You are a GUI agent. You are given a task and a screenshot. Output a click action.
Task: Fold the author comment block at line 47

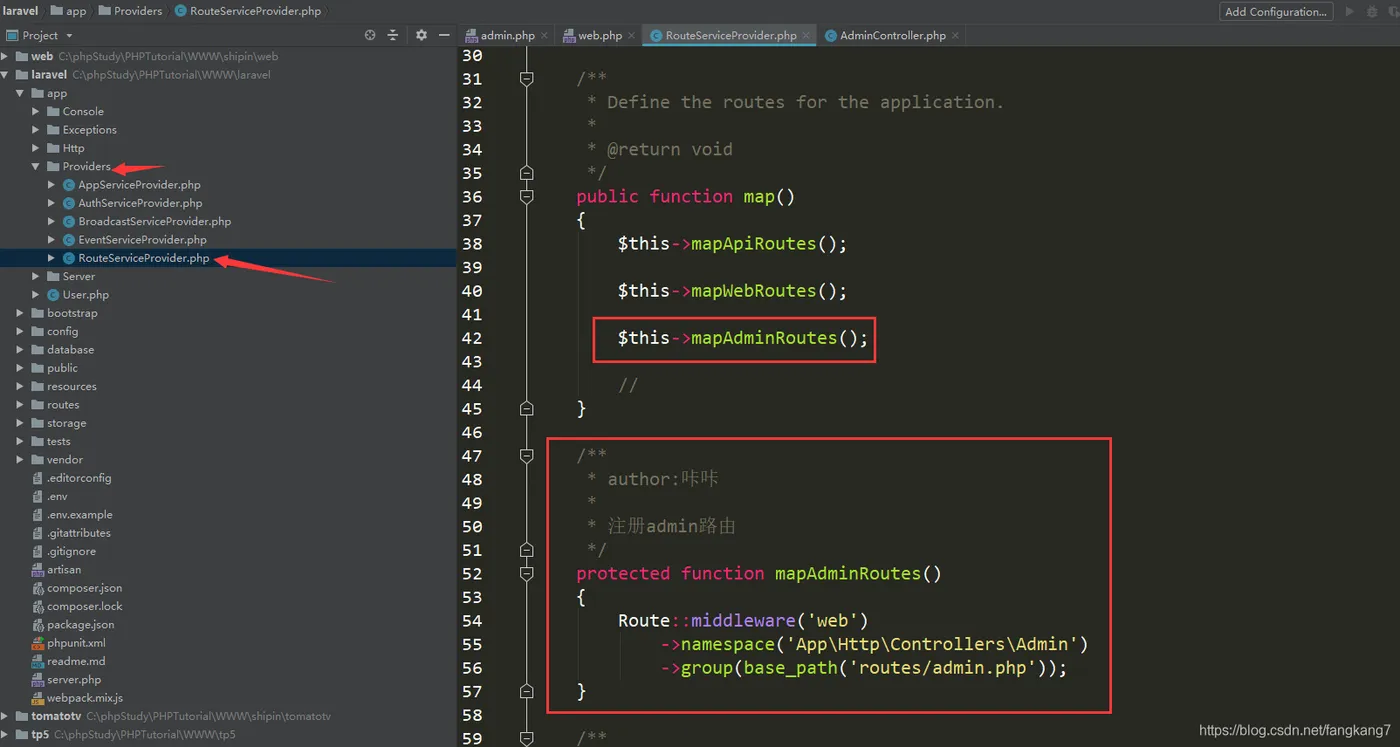coord(527,456)
